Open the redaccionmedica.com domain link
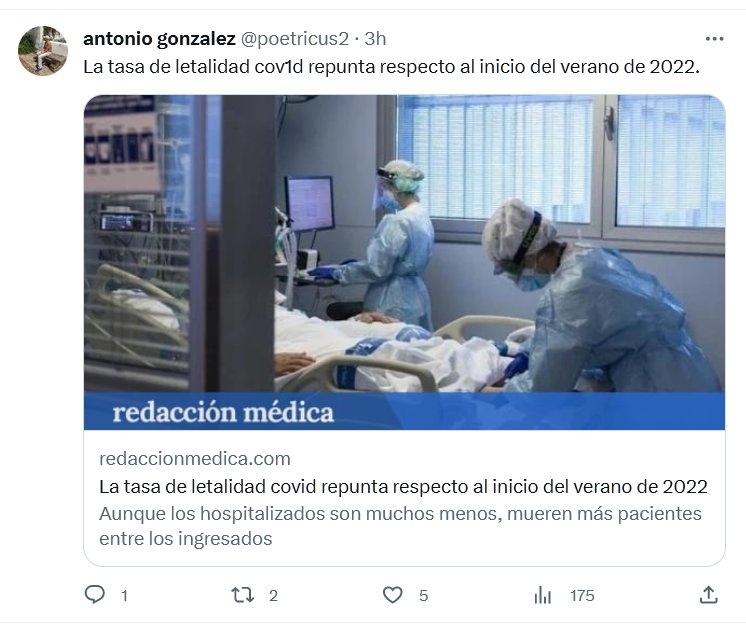The image size is (746, 624). pyautogui.click(x=195, y=459)
